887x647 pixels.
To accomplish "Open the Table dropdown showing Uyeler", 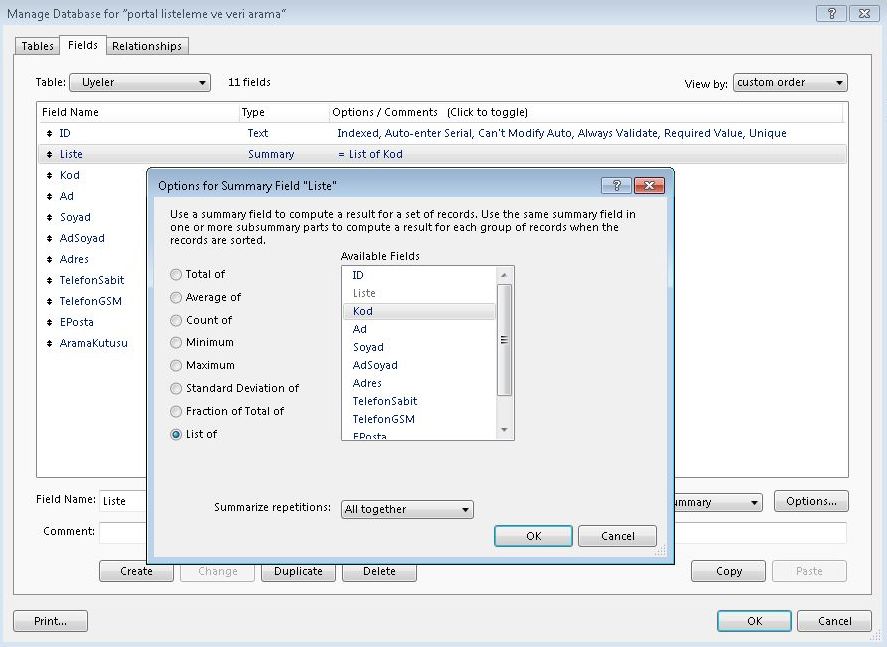I will point(140,82).
